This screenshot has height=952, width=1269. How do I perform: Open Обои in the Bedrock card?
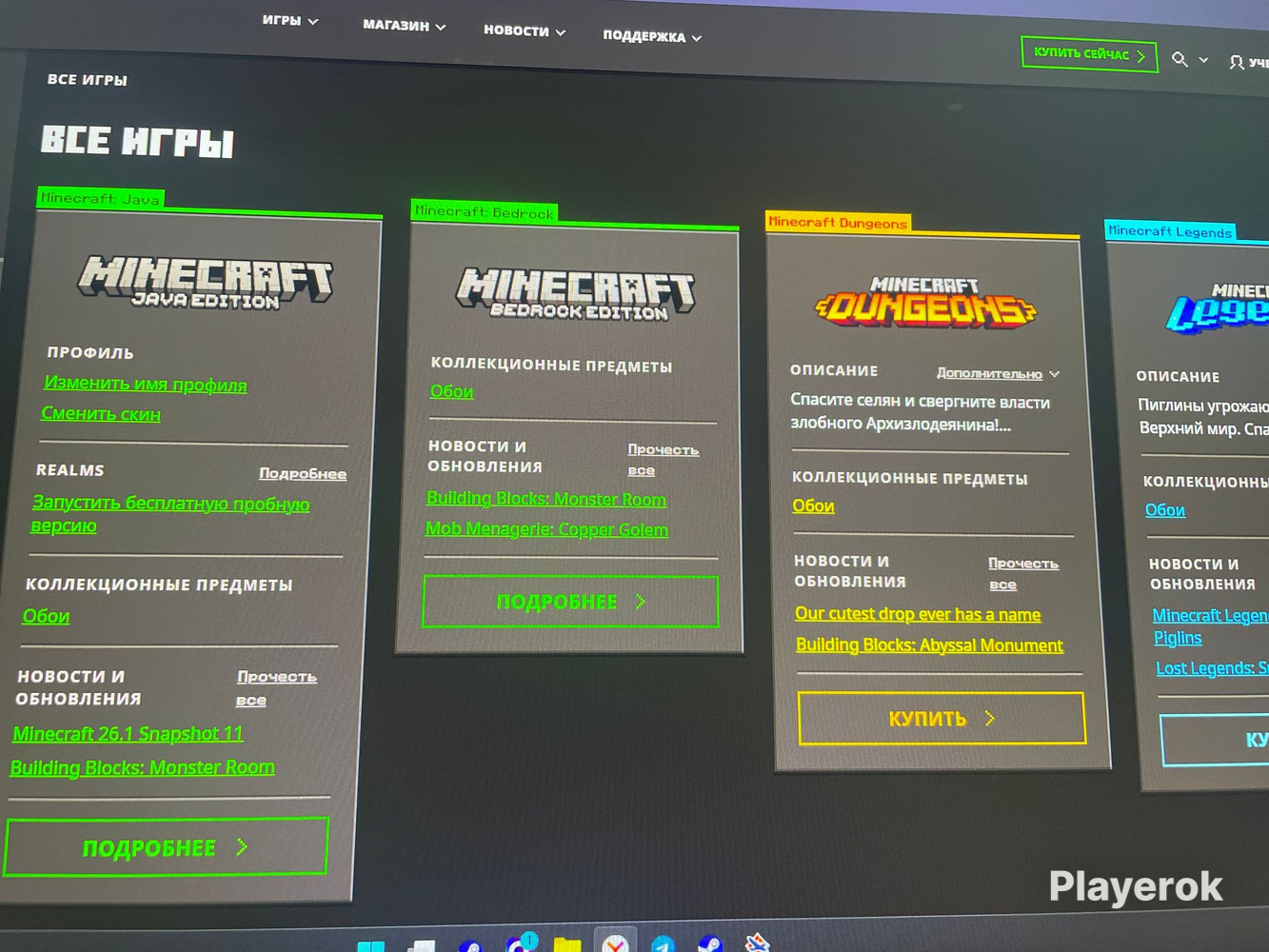click(451, 391)
